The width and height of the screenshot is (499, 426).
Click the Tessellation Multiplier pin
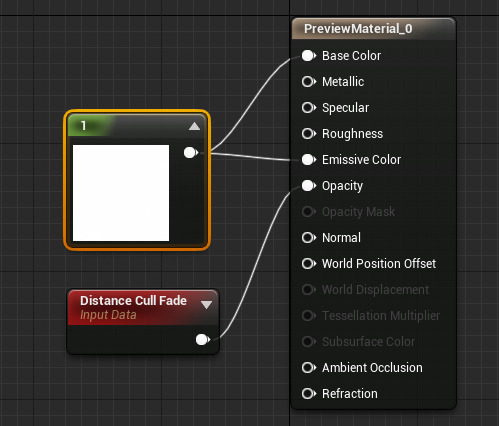pos(309,316)
